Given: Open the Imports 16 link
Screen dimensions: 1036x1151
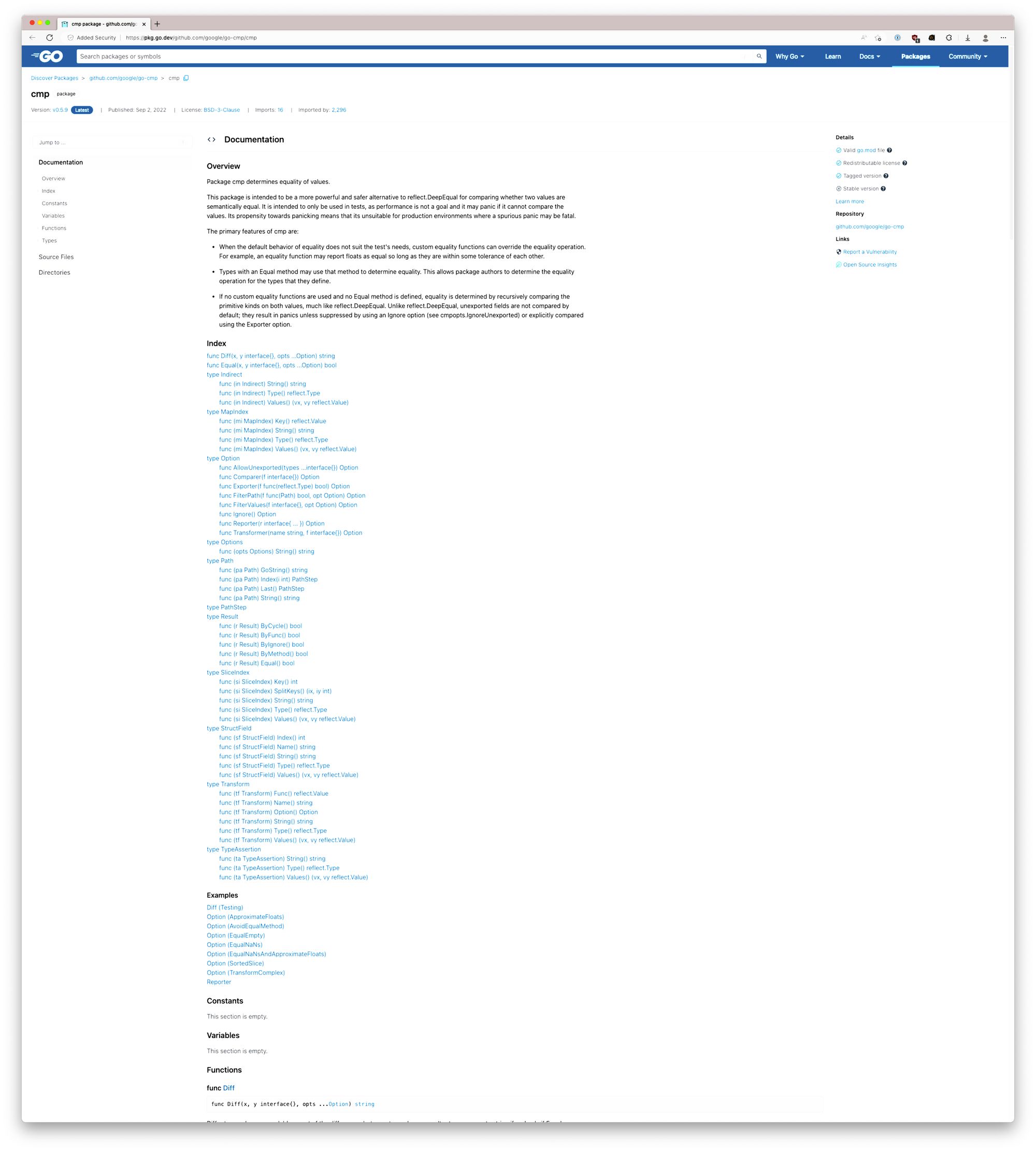Looking at the screenshot, I should click(x=280, y=110).
